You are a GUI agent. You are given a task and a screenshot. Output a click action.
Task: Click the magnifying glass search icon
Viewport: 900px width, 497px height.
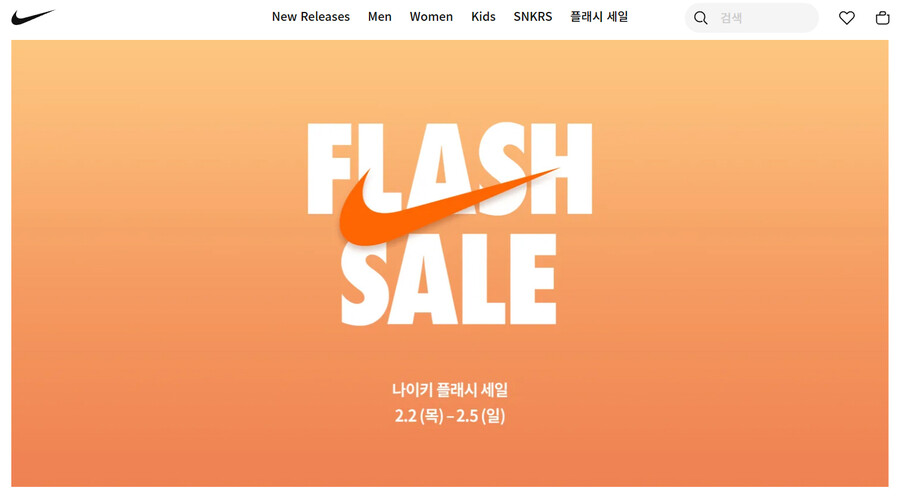coord(700,18)
